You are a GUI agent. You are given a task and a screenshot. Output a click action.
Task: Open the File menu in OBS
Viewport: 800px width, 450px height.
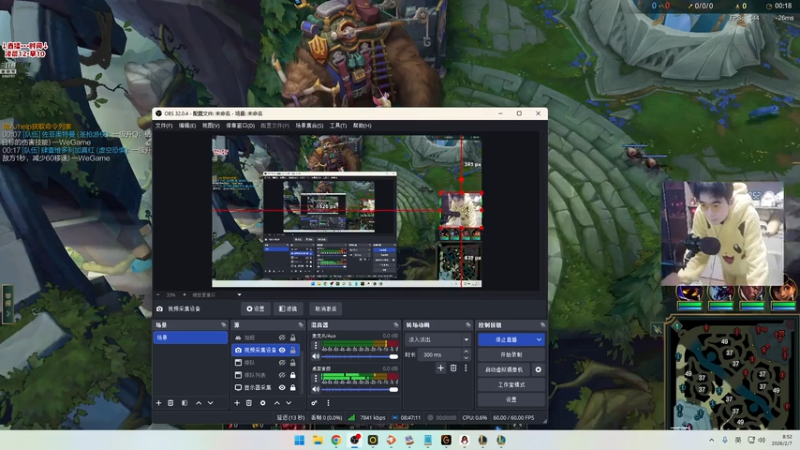pos(164,126)
